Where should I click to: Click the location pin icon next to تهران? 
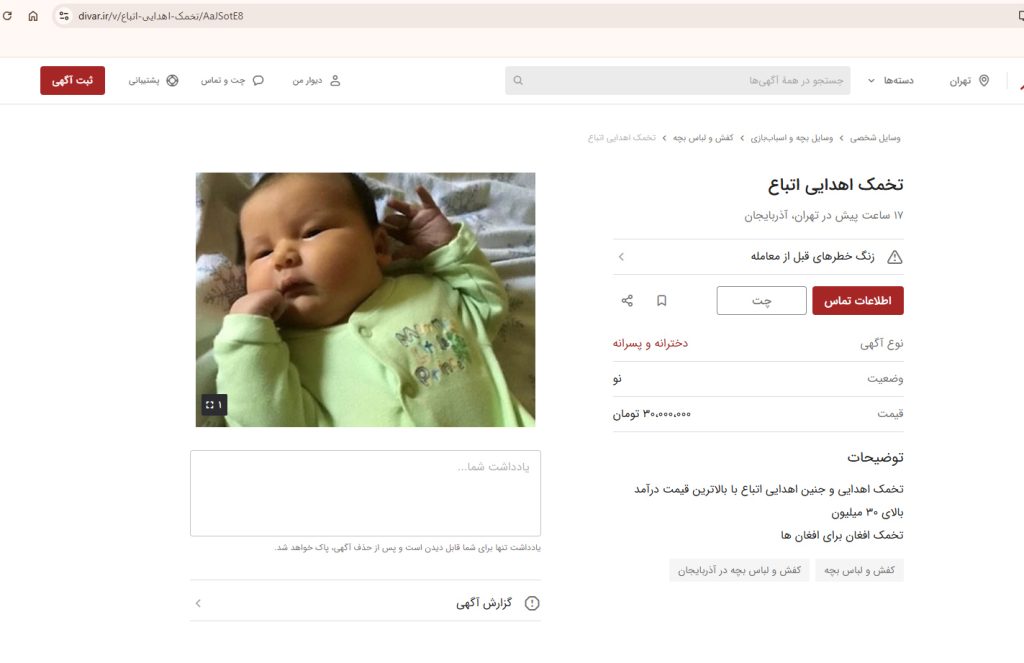(984, 80)
